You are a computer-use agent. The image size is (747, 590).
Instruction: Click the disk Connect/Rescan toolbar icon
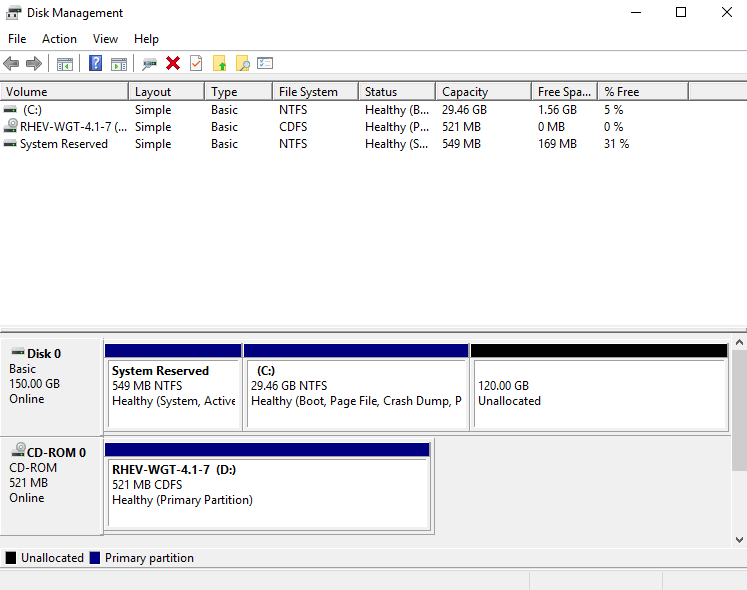(x=149, y=64)
